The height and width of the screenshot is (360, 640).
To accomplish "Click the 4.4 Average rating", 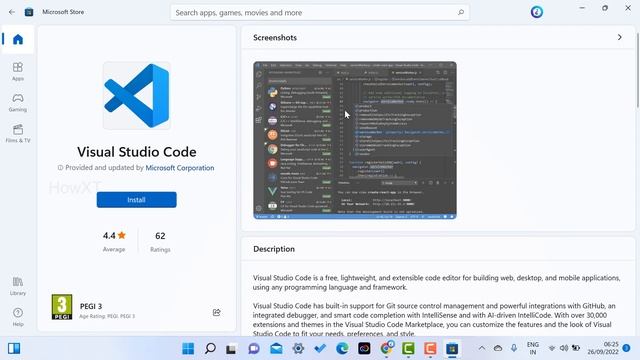I will [114, 241].
